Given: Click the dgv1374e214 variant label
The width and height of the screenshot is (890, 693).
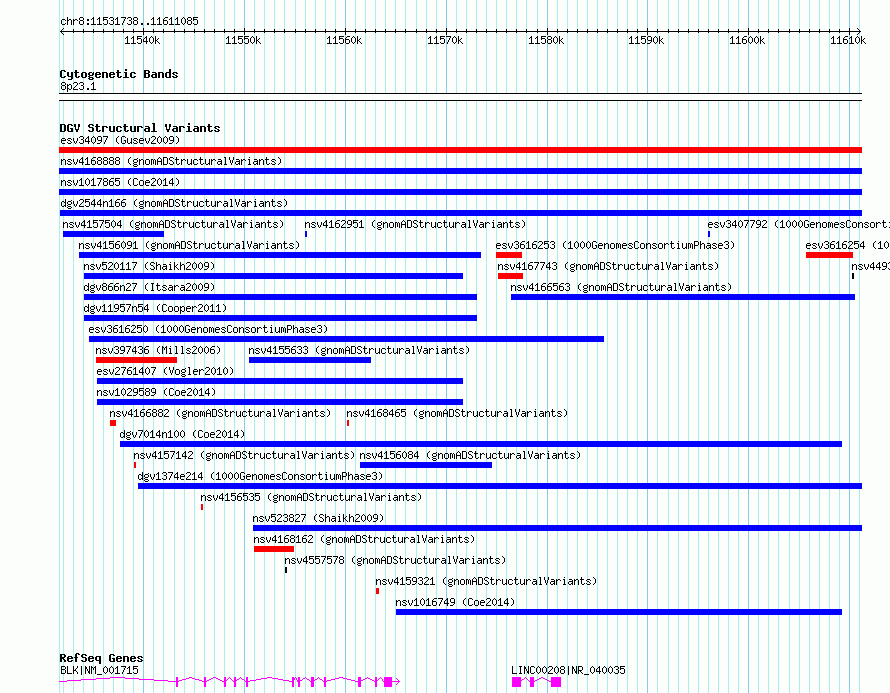Looking at the screenshot, I should (261, 476).
